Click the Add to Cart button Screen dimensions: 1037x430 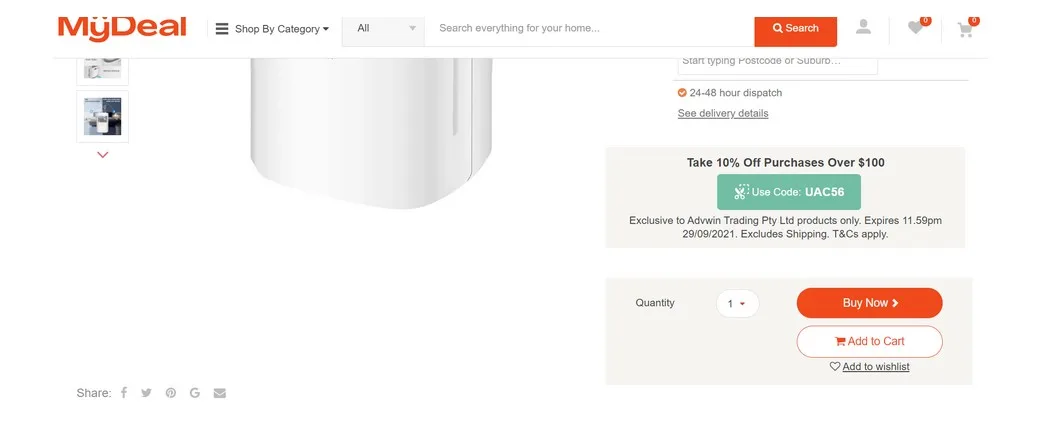869,341
